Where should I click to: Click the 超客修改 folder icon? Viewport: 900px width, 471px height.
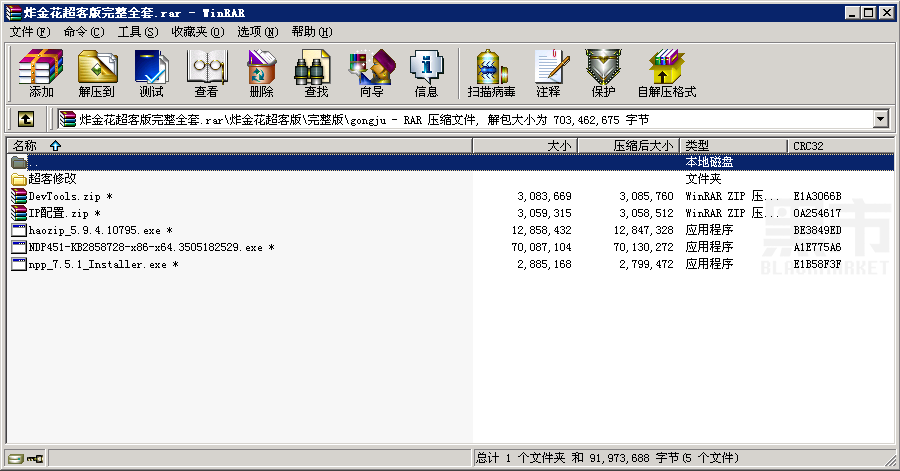click(x=19, y=179)
